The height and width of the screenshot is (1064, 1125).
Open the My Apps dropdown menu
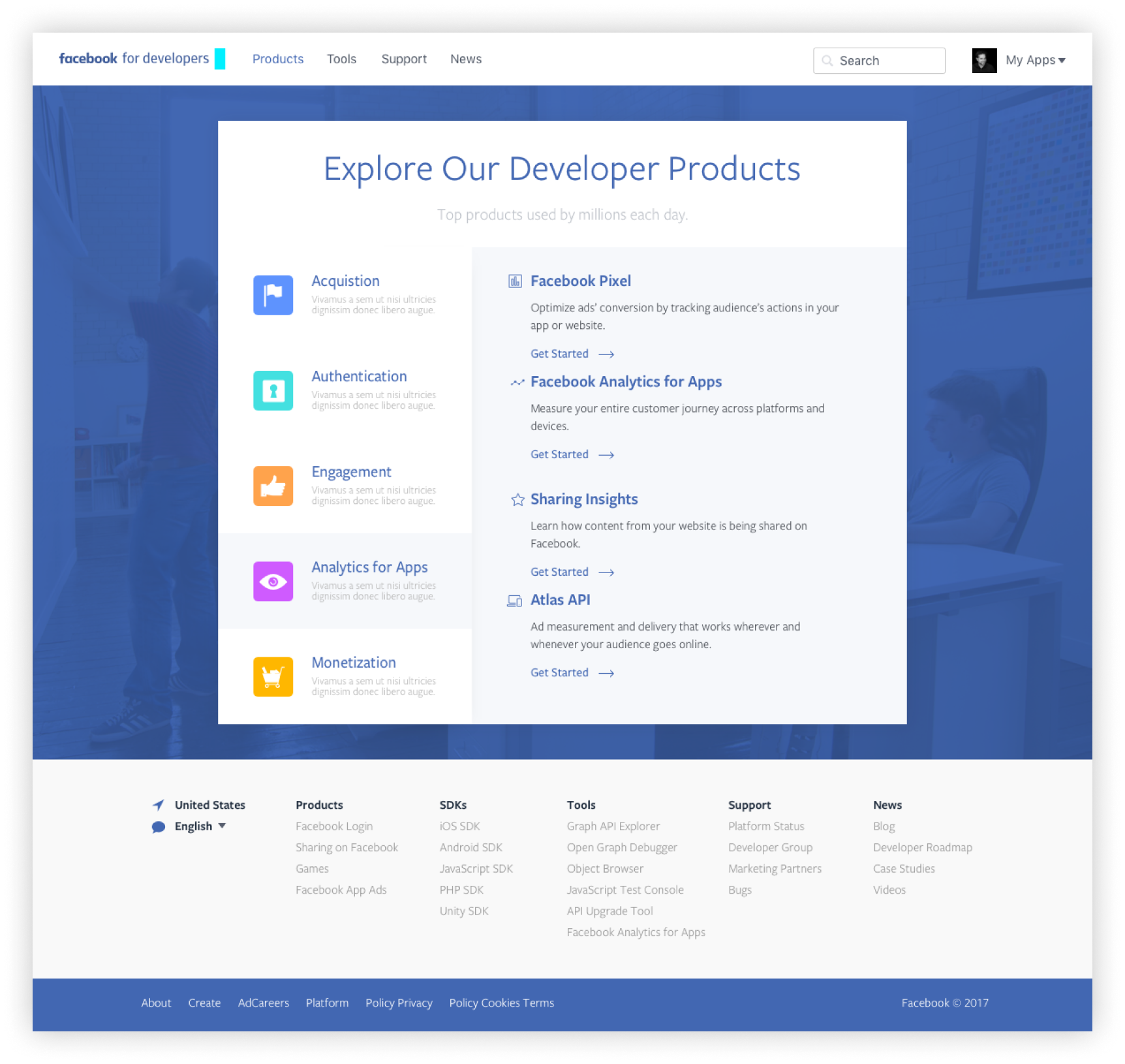tap(1035, 60)
